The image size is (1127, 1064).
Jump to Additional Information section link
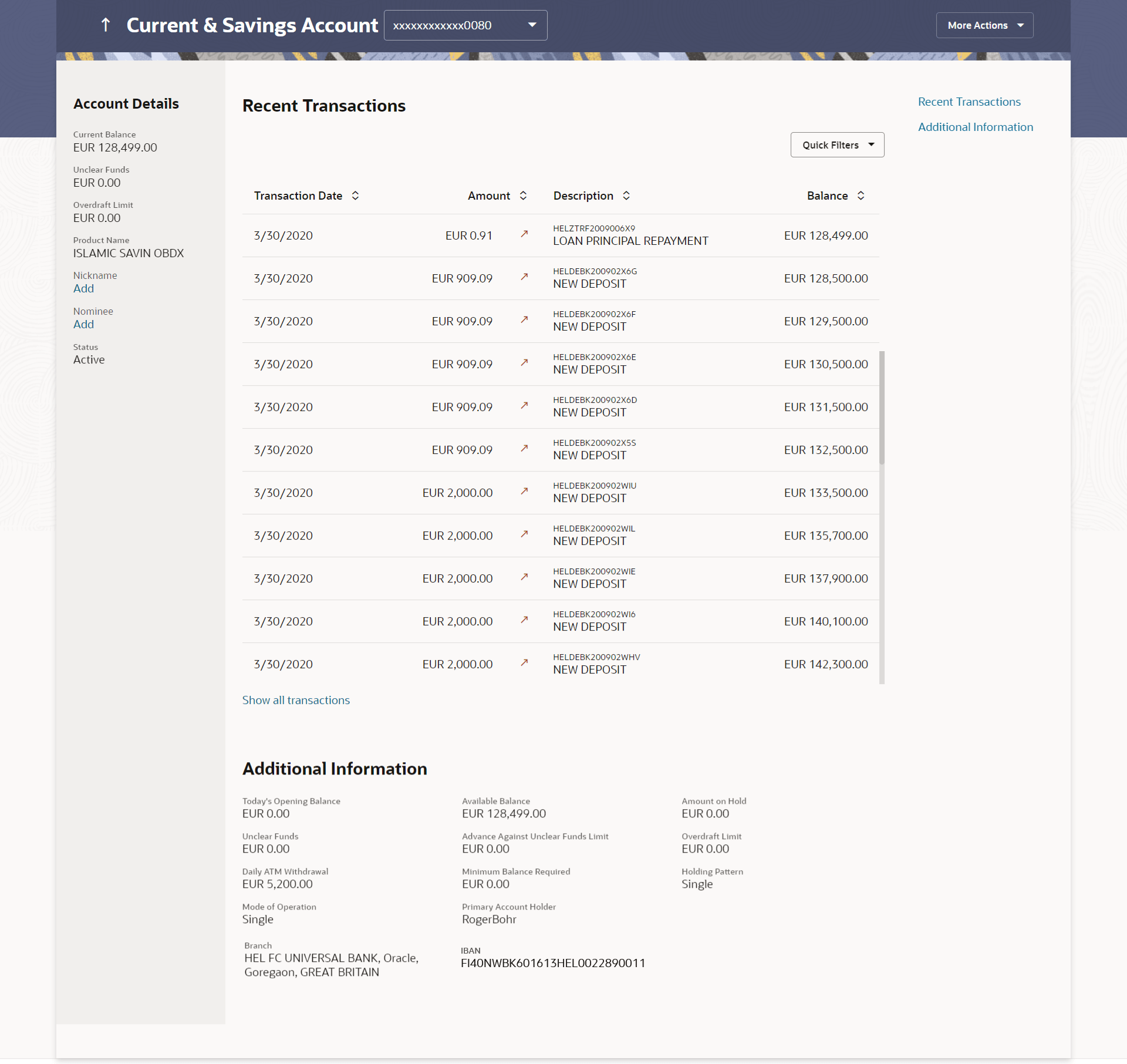coord(975,127)
